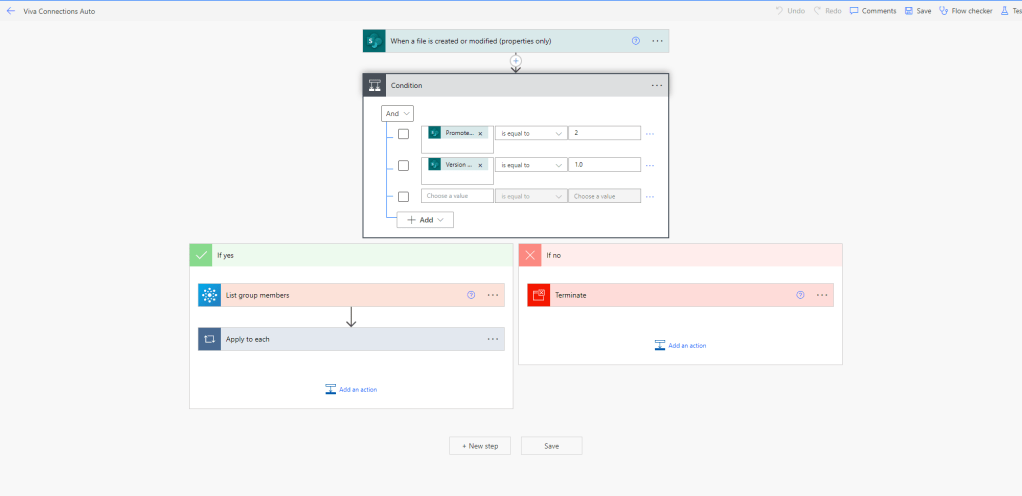The width and height of the screenshot is (1022, 496).
Task: Check the Promoted state condition row checkbox
Action: click(x=403, y=134)
